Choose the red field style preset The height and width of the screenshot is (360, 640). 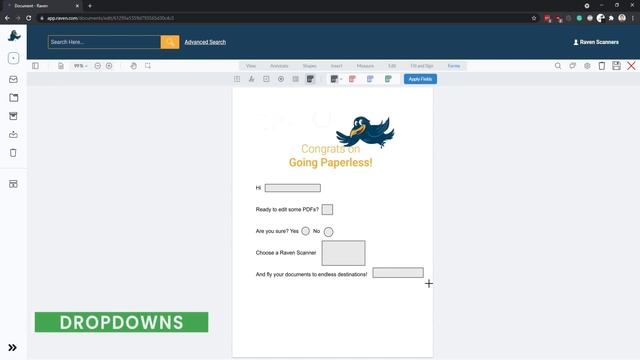[352, 79]
